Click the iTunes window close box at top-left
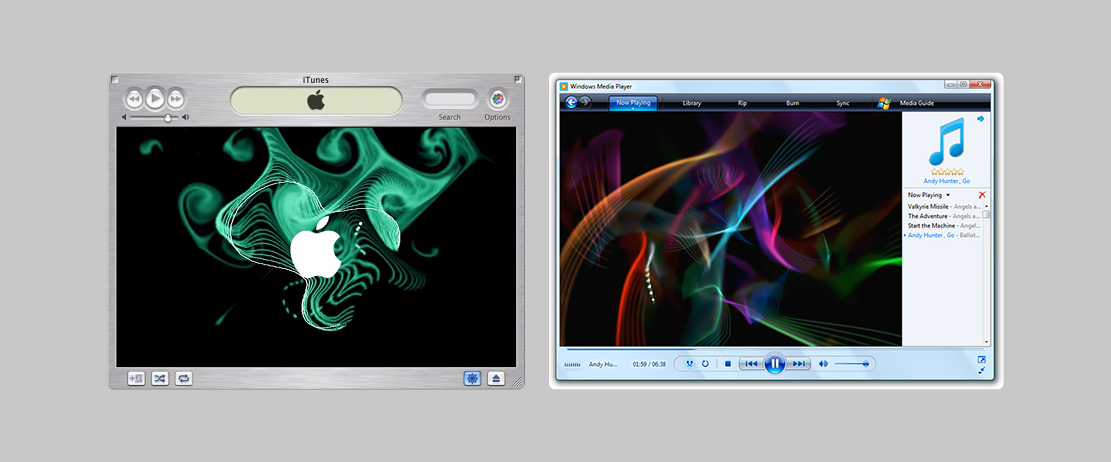This screenshot has width=1111, height=462. pyautogui.click(x=115, y=79)
